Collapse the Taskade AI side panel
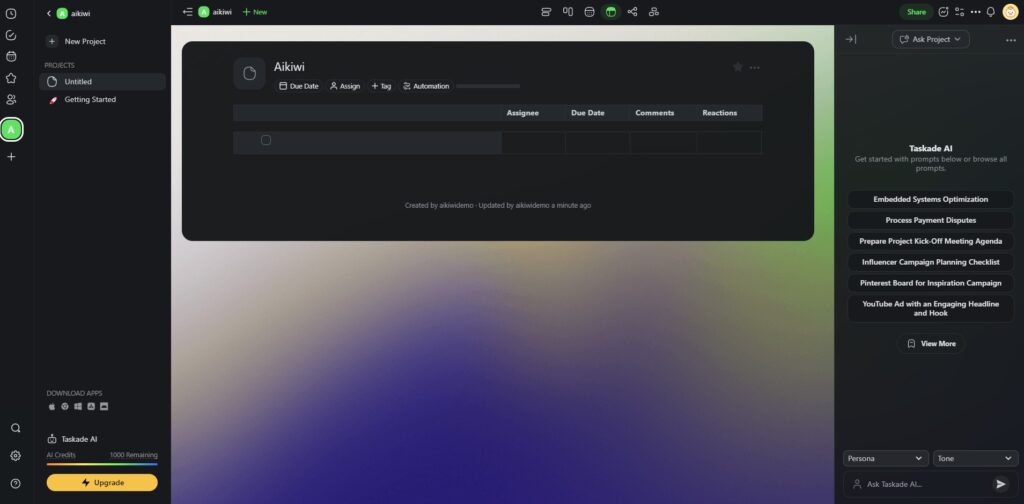 (850, 39)
